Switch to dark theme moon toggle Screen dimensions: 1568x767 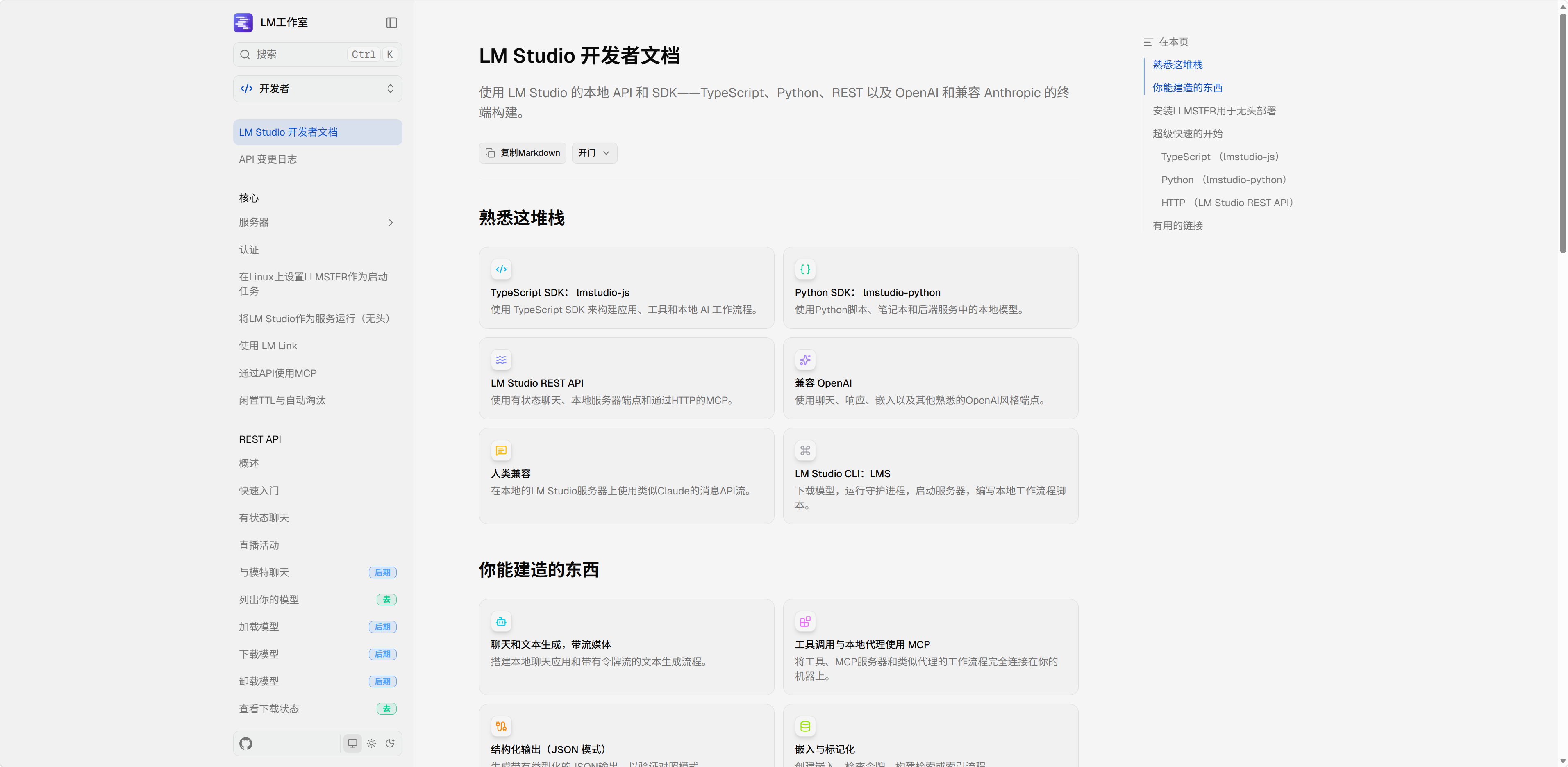390,743
